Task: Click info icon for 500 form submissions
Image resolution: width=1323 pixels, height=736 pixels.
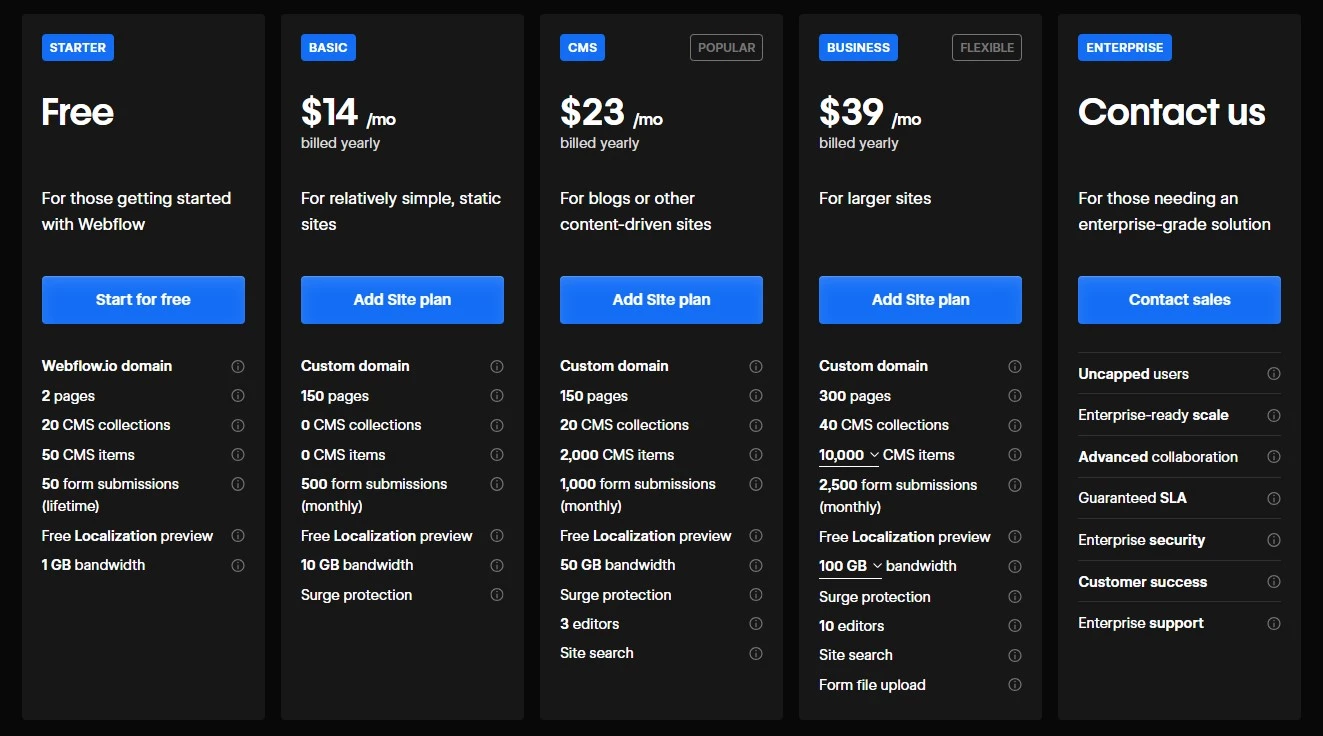Action: 497,484
